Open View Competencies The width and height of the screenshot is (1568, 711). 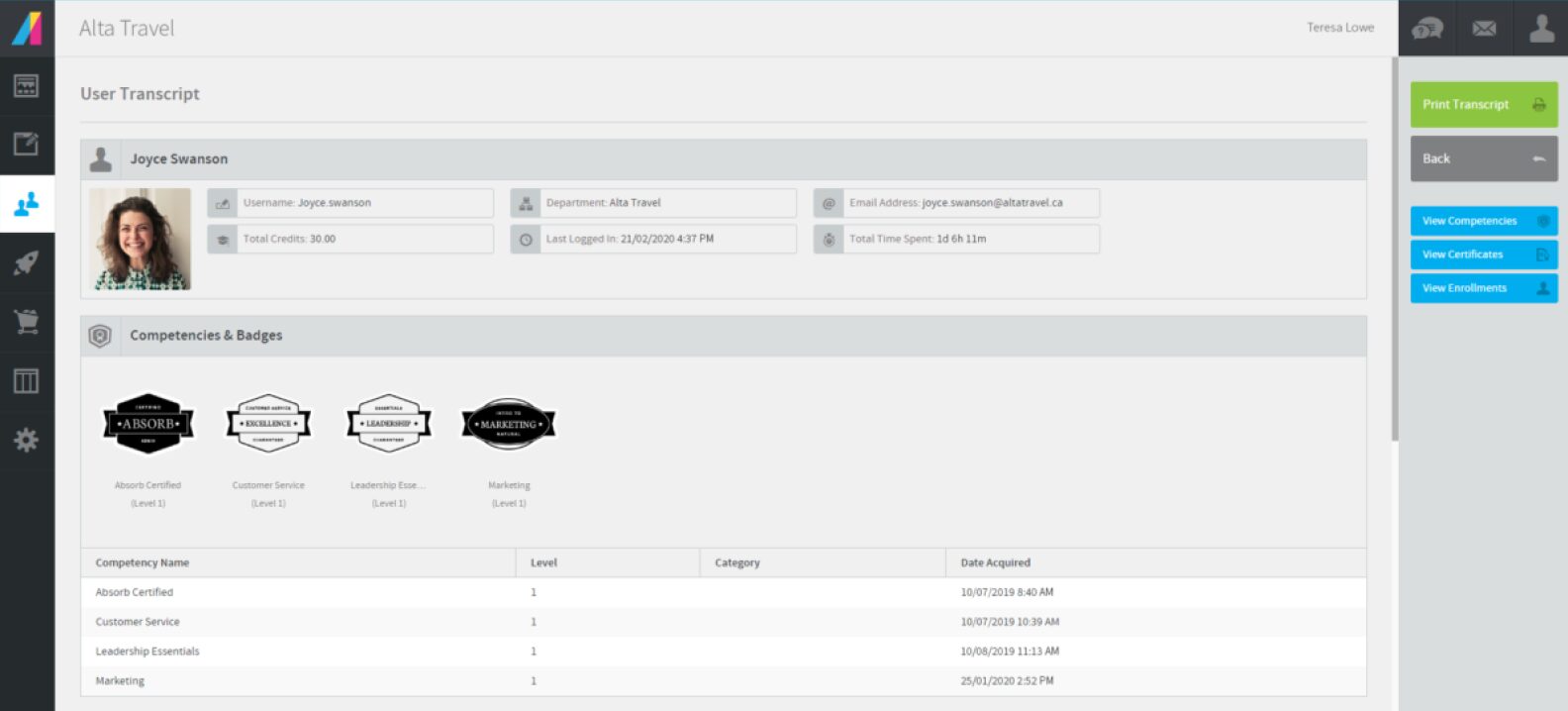1483,221
